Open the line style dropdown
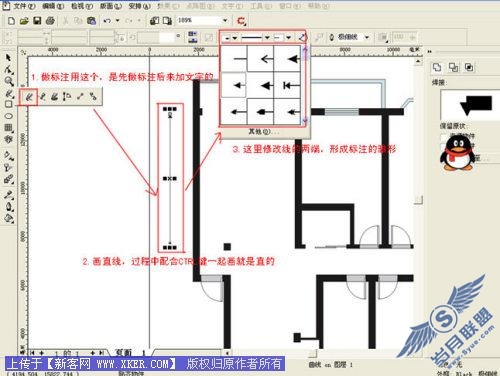 click(267, 38)
